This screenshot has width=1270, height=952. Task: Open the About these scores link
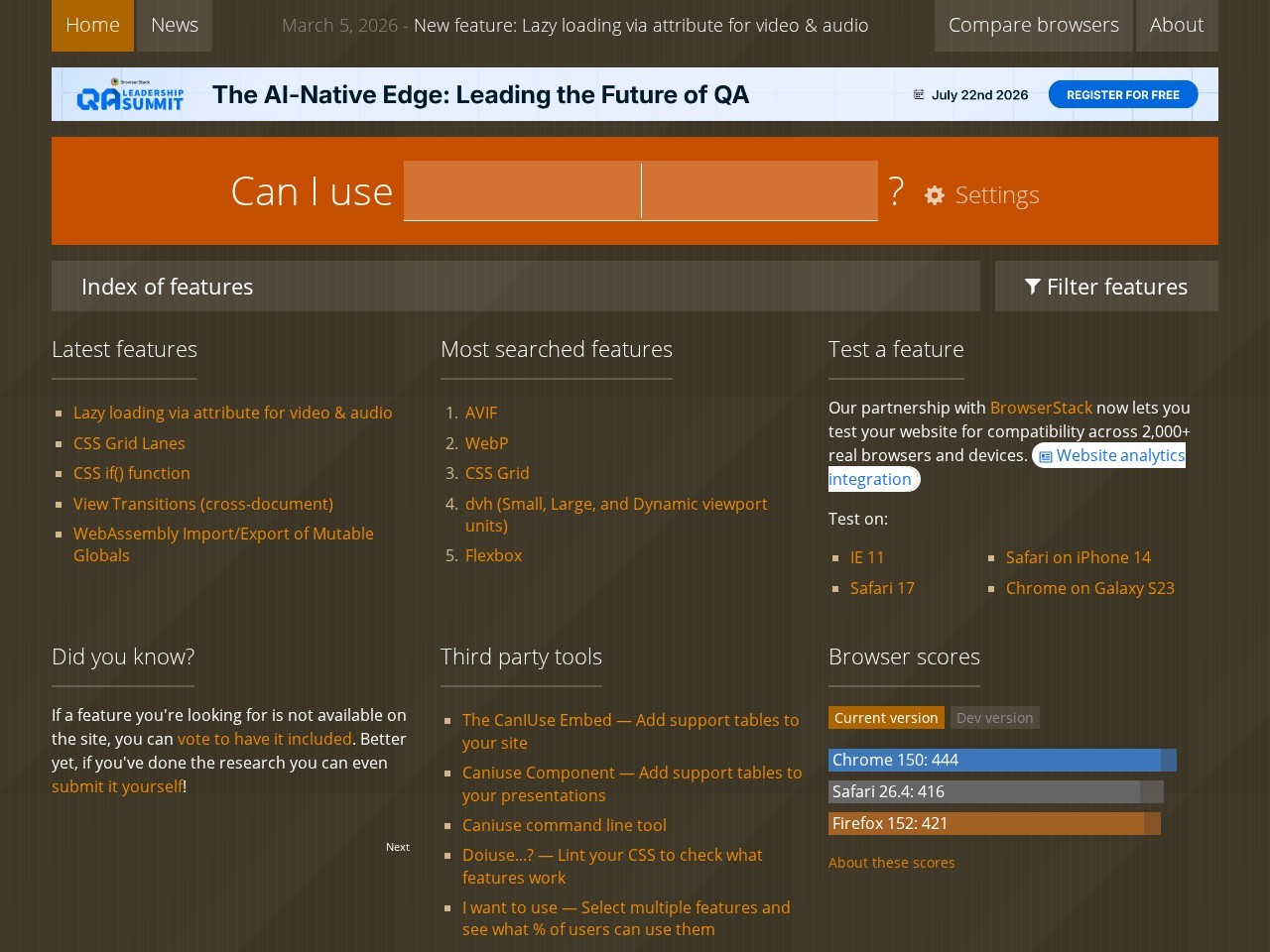[x=892, y=863]
